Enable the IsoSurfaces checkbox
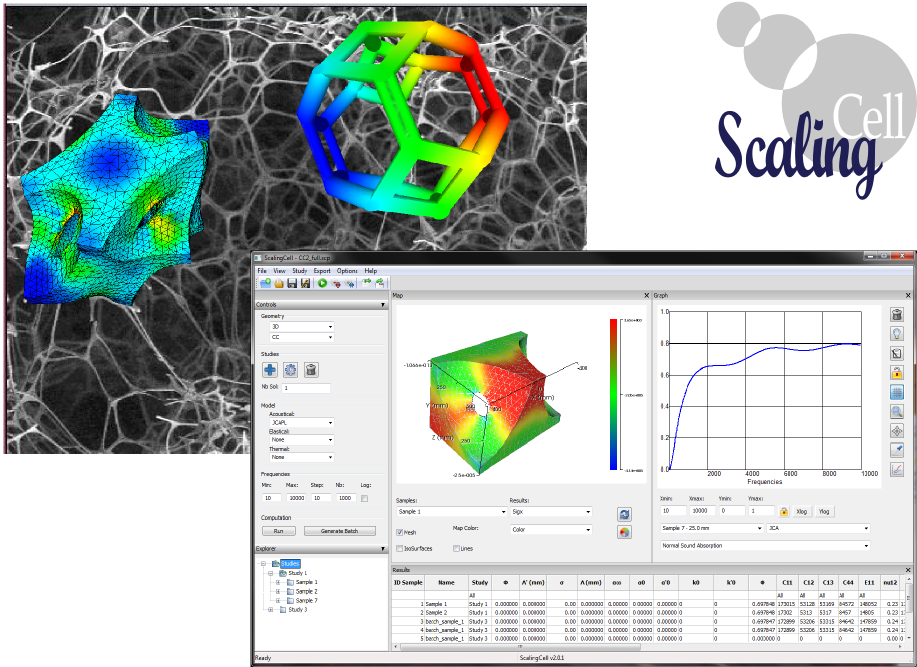Viewport: 917px width, 667px height. click(x=399, y=549)
